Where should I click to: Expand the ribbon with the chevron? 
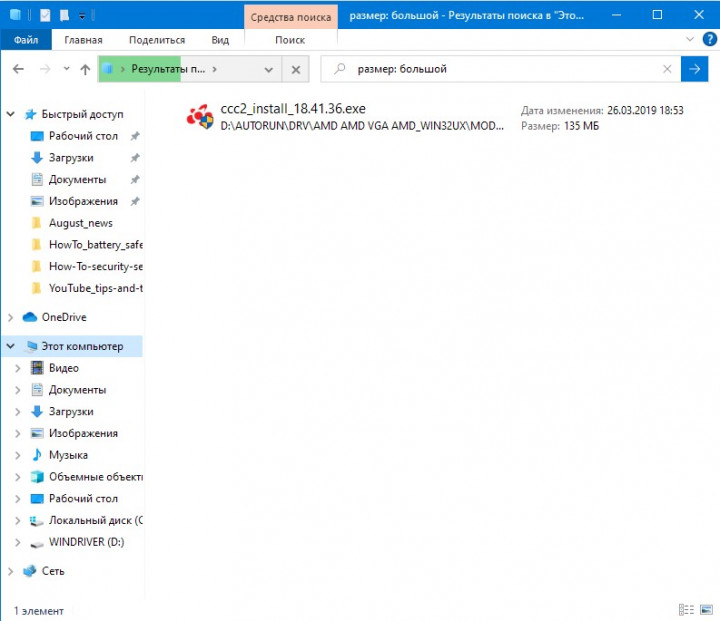pos(690,40)
